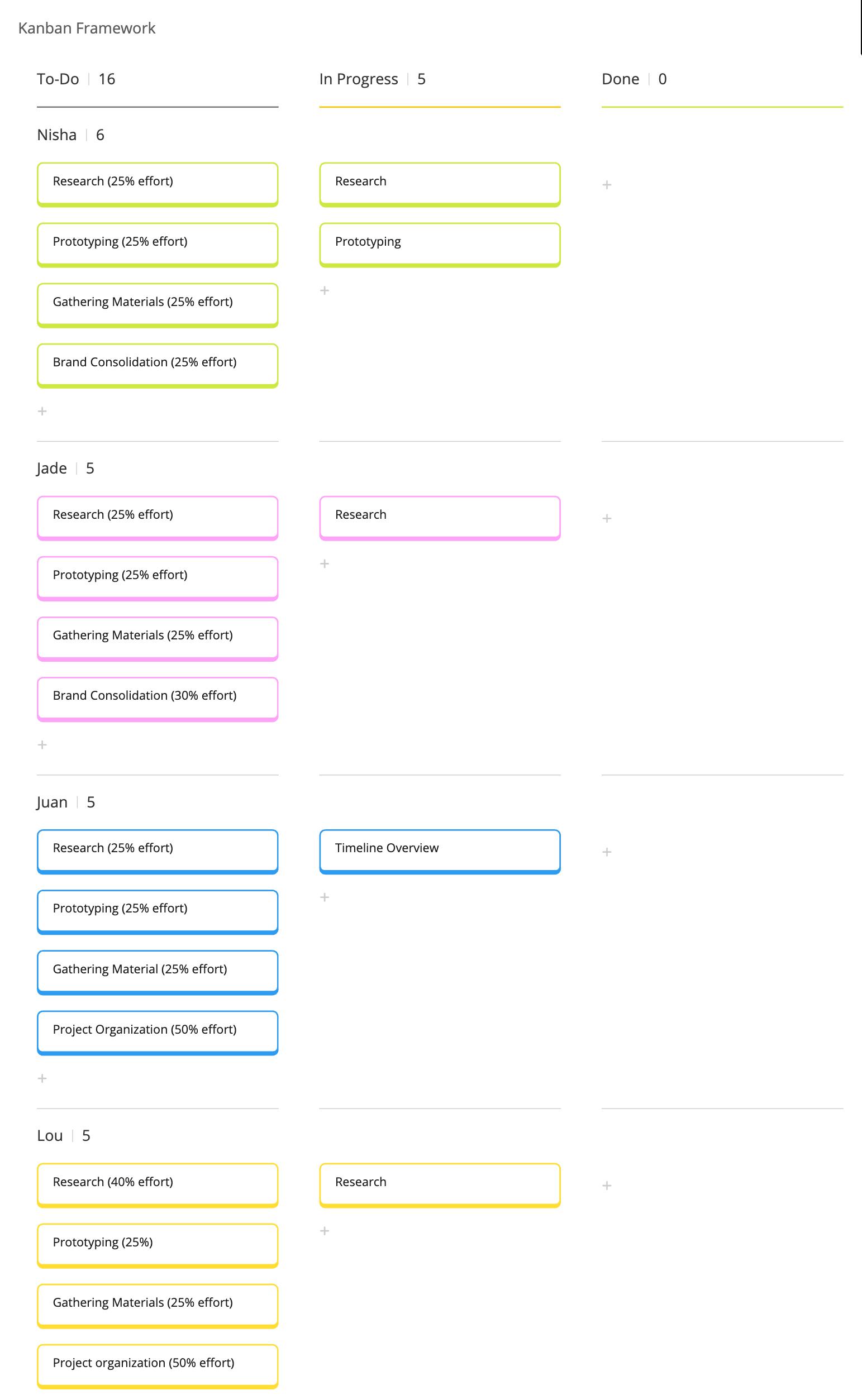Add a card to Nisha's Done list
The height and width of the screenshot is (1400, 862).
(607, 185)
